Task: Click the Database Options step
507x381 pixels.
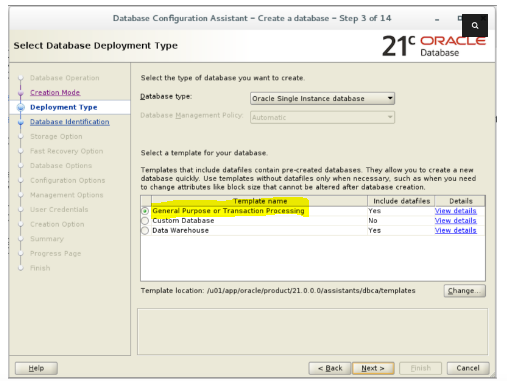Action: pos(61,166)
